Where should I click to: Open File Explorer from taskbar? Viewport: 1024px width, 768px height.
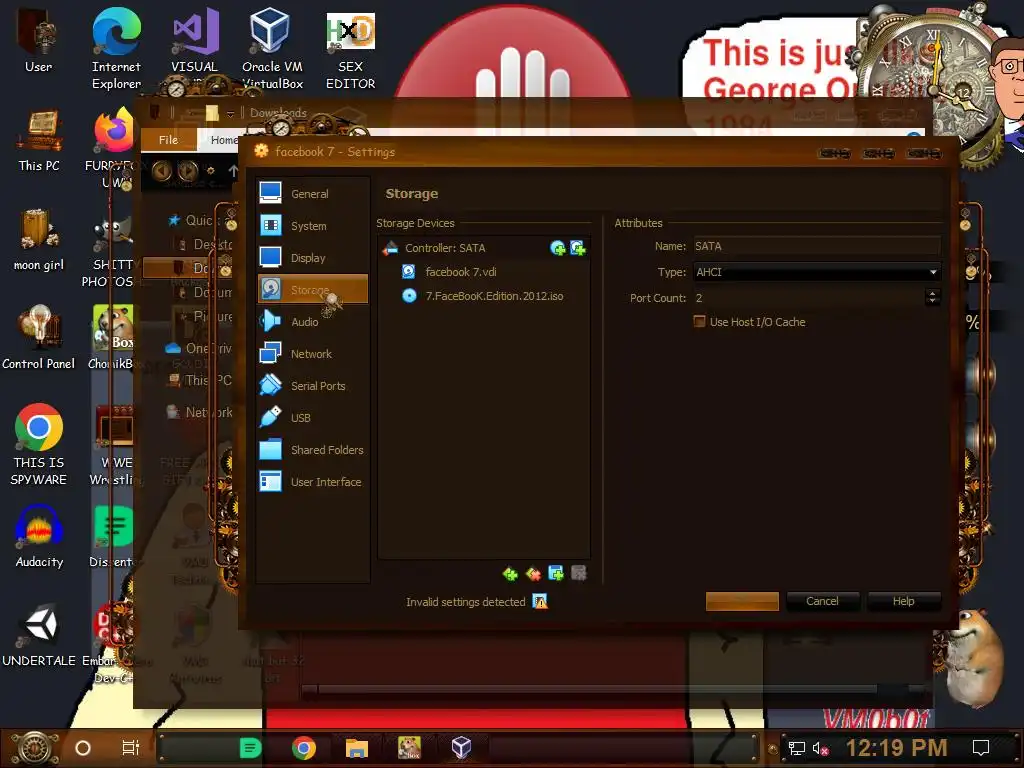(x=357, y=748)
